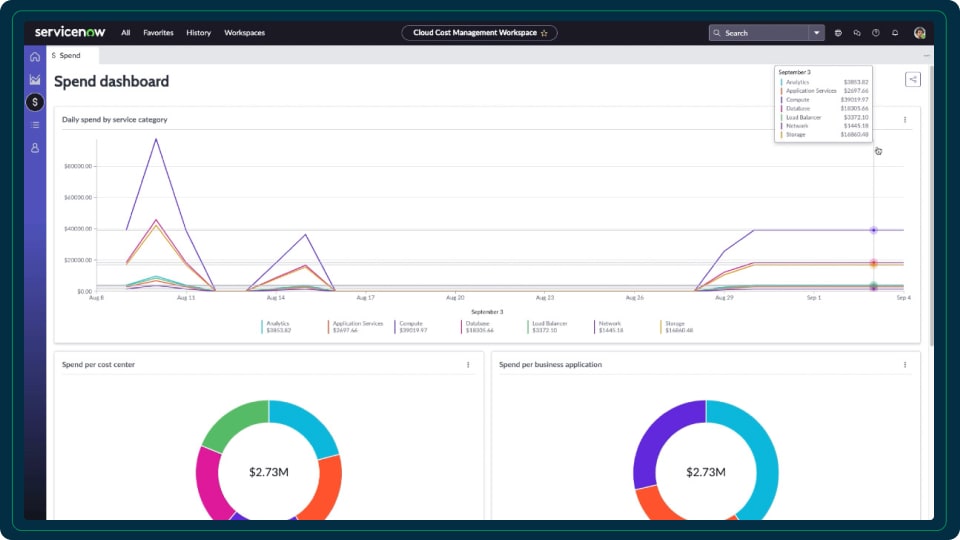Open Spend per business application options menu
This screenshot has height=540, width=960.
905,365
